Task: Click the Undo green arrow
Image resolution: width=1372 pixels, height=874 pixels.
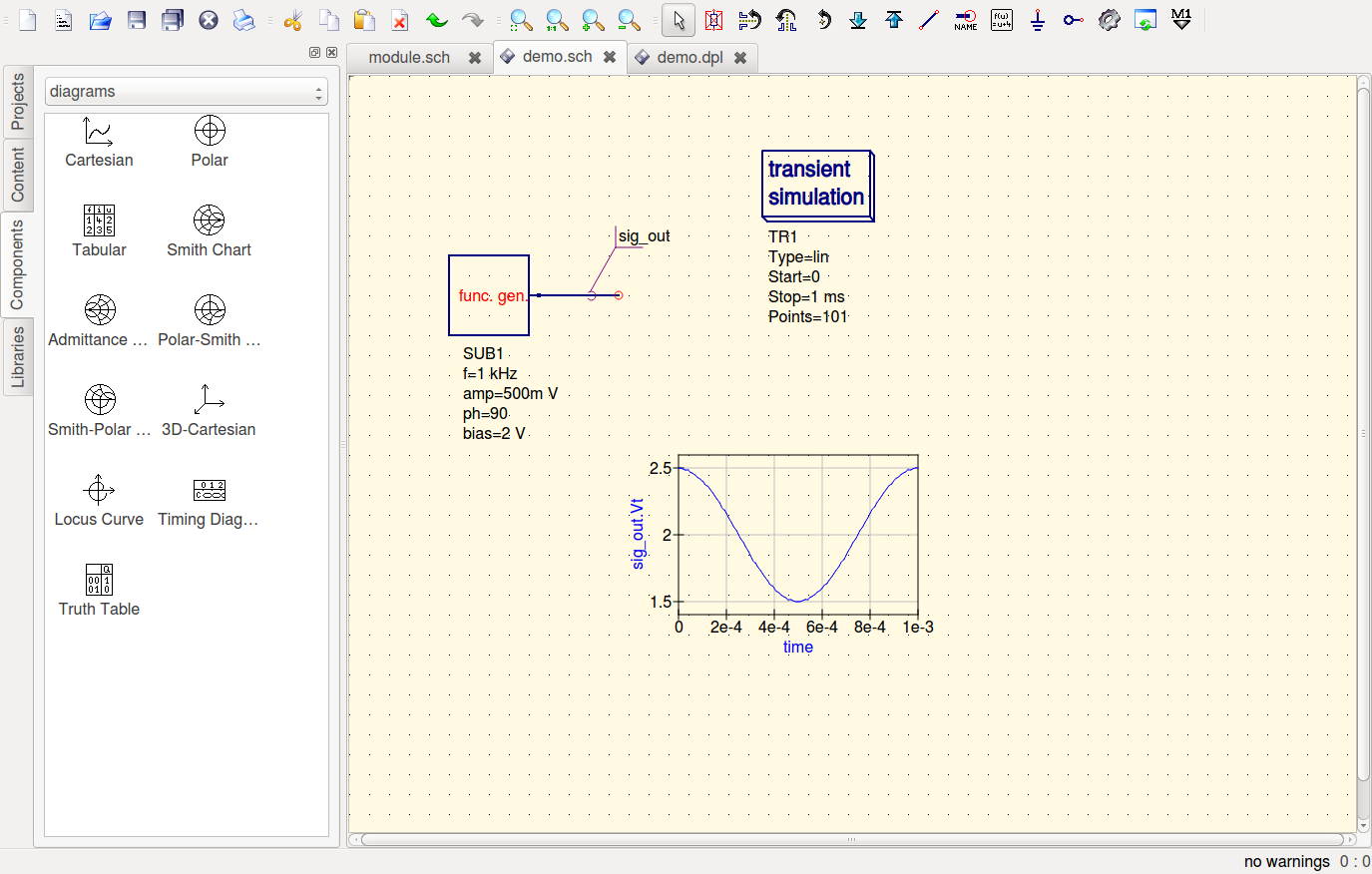Action: [x=436, y=20]
